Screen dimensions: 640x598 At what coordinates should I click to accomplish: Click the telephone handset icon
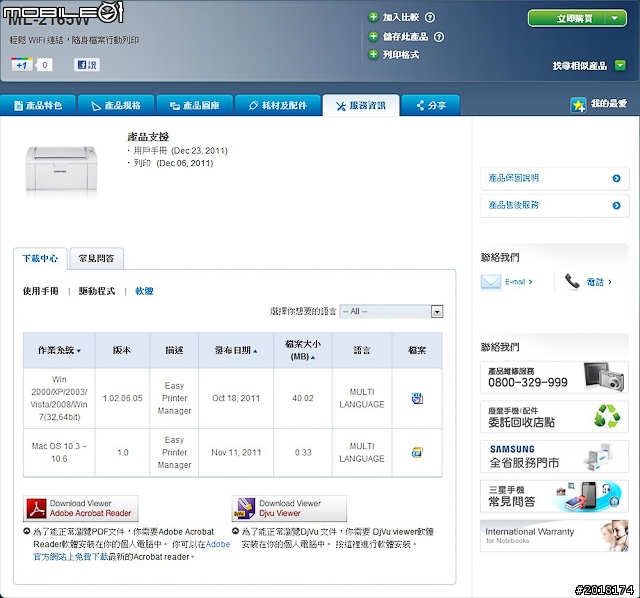(572, 281)
